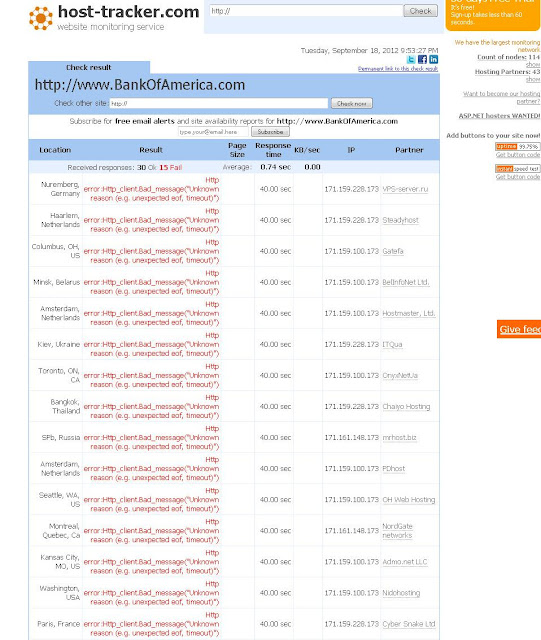
Task: Click the top http:// URL input field
Action: click(x=306, y=11)
